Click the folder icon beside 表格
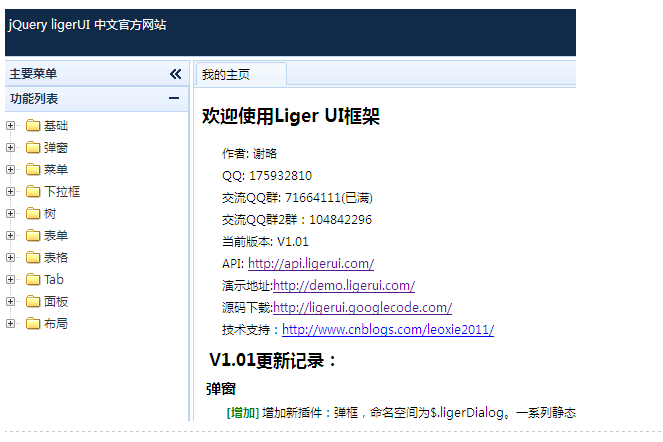The image size is (663, 442). [x=33, y=258]
